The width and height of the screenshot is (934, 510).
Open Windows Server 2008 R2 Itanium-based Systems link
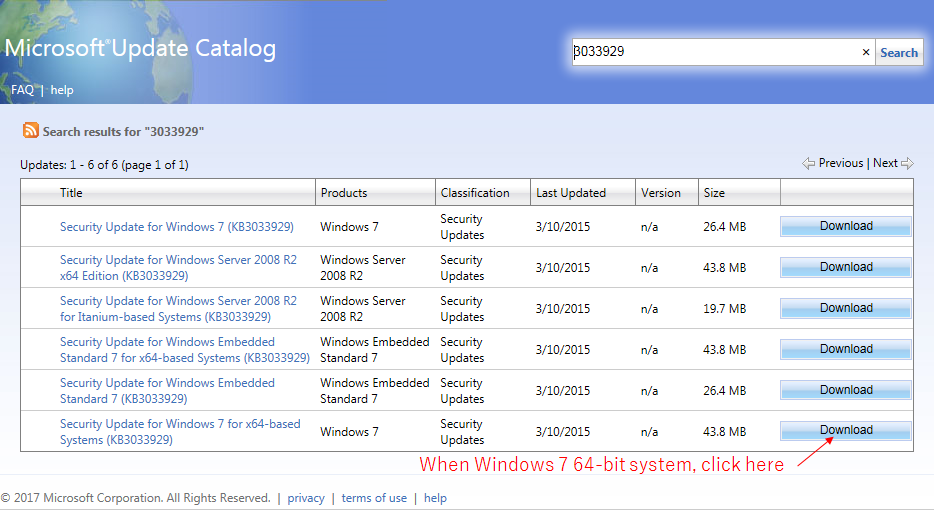click(178, 309)
